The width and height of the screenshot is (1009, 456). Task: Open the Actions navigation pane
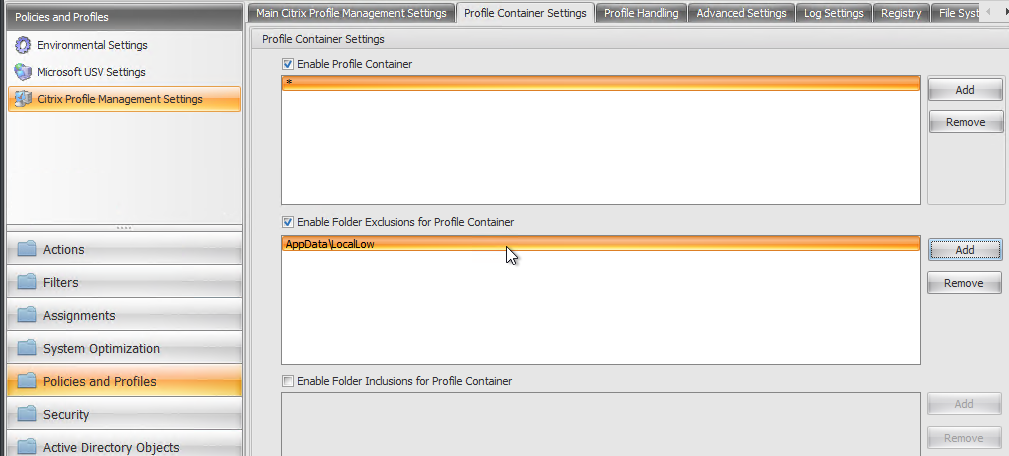(x=124, y=250)
